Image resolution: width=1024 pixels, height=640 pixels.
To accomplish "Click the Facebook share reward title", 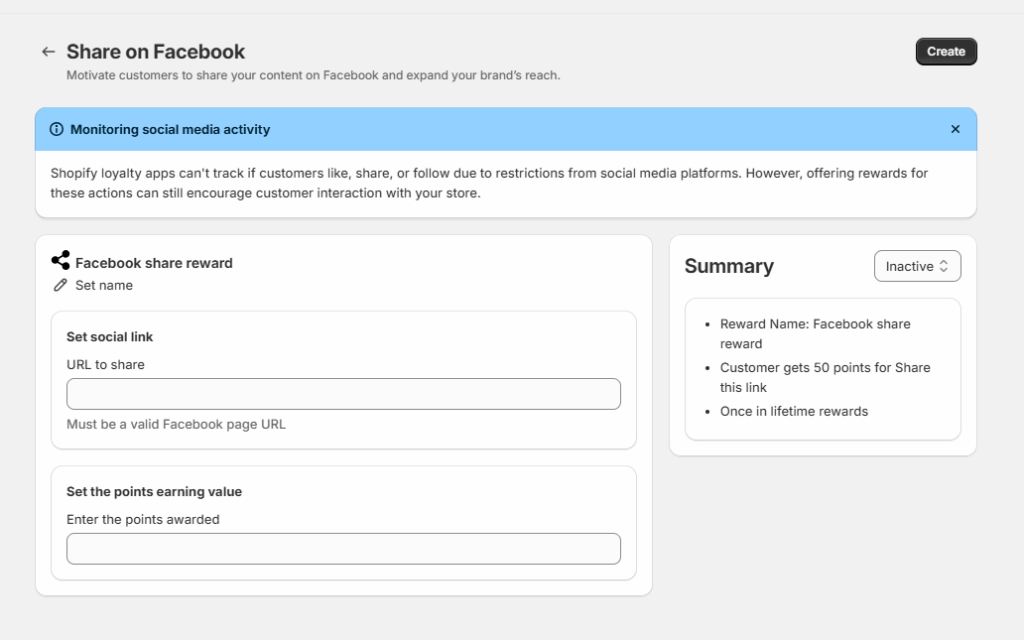I will [x=154, y=263].
